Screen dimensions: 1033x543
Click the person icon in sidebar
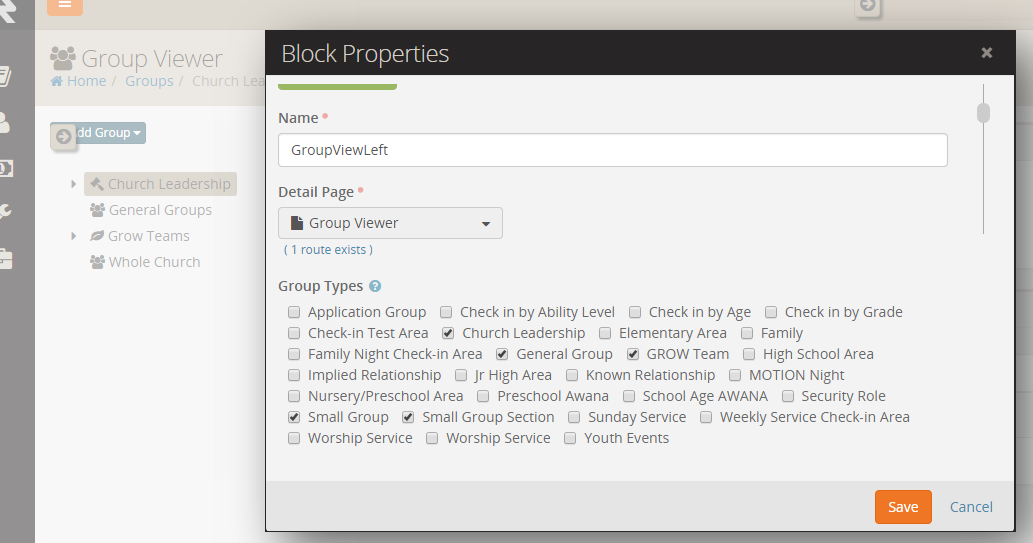pyautogui.click(x=5, y=123)
